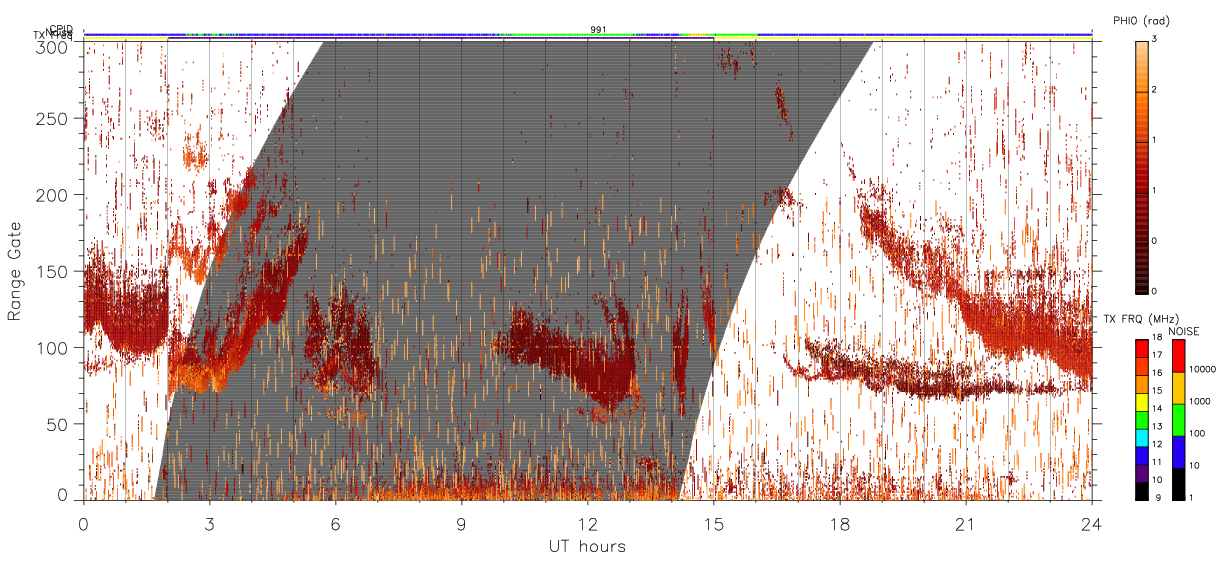Screen dimensions: 1228x567
Task: Click the amber 1000–10000 NOISE swatch
Action: (1178, 388)
